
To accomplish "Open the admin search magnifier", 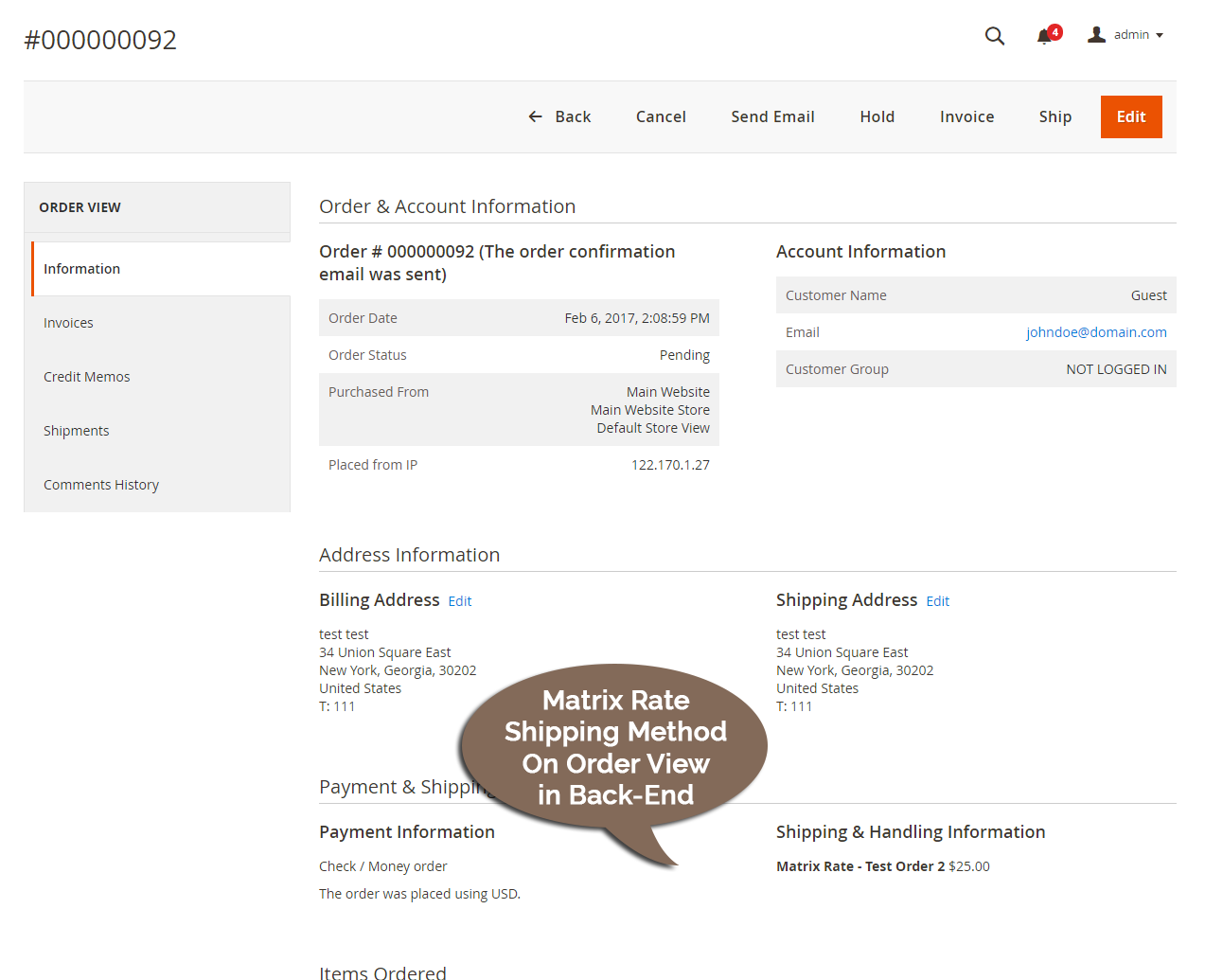I will pyautogui.click(x=994, y=35).
